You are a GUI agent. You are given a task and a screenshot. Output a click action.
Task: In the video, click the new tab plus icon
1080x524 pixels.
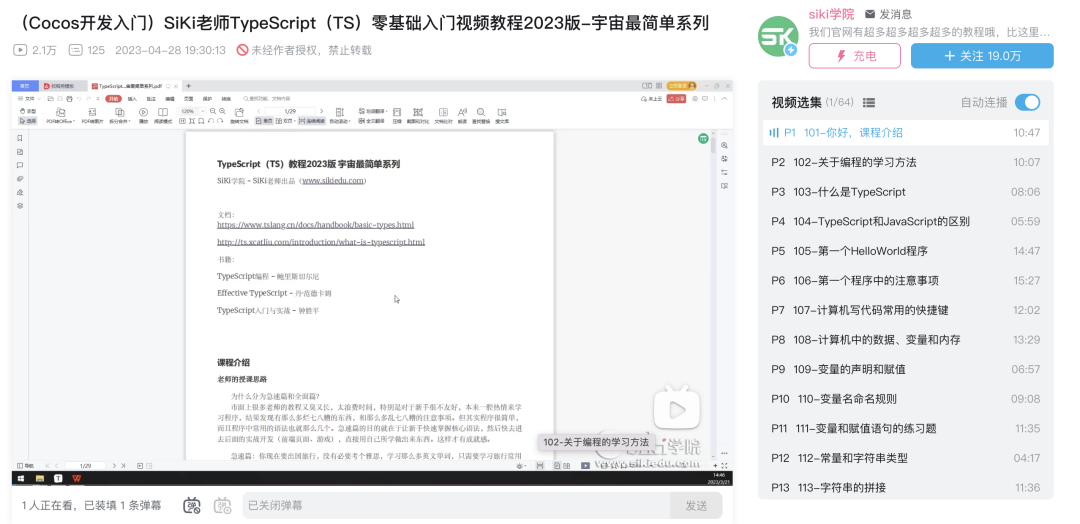[188, 86]
